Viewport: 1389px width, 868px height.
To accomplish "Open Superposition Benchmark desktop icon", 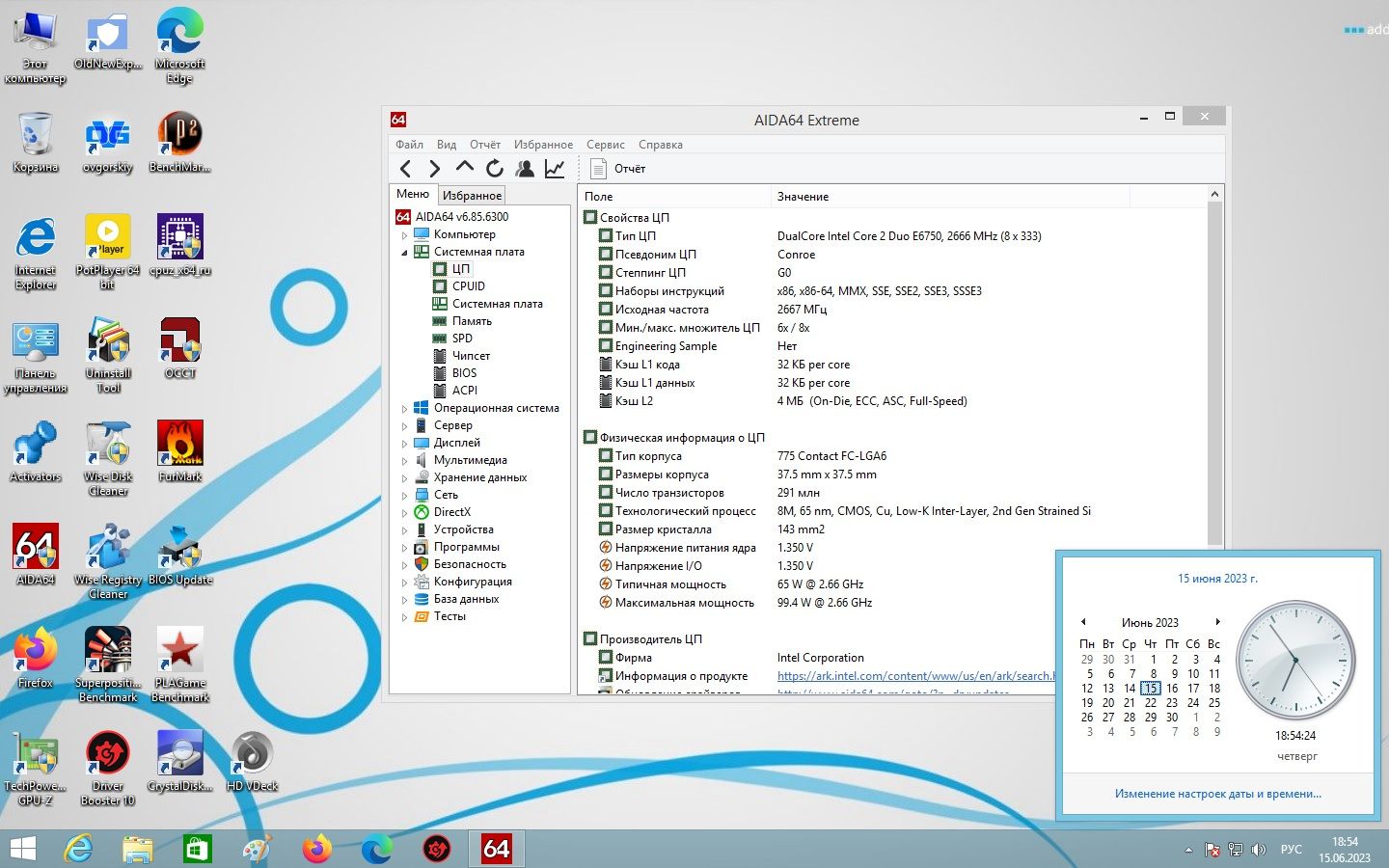I will point(108,664).
